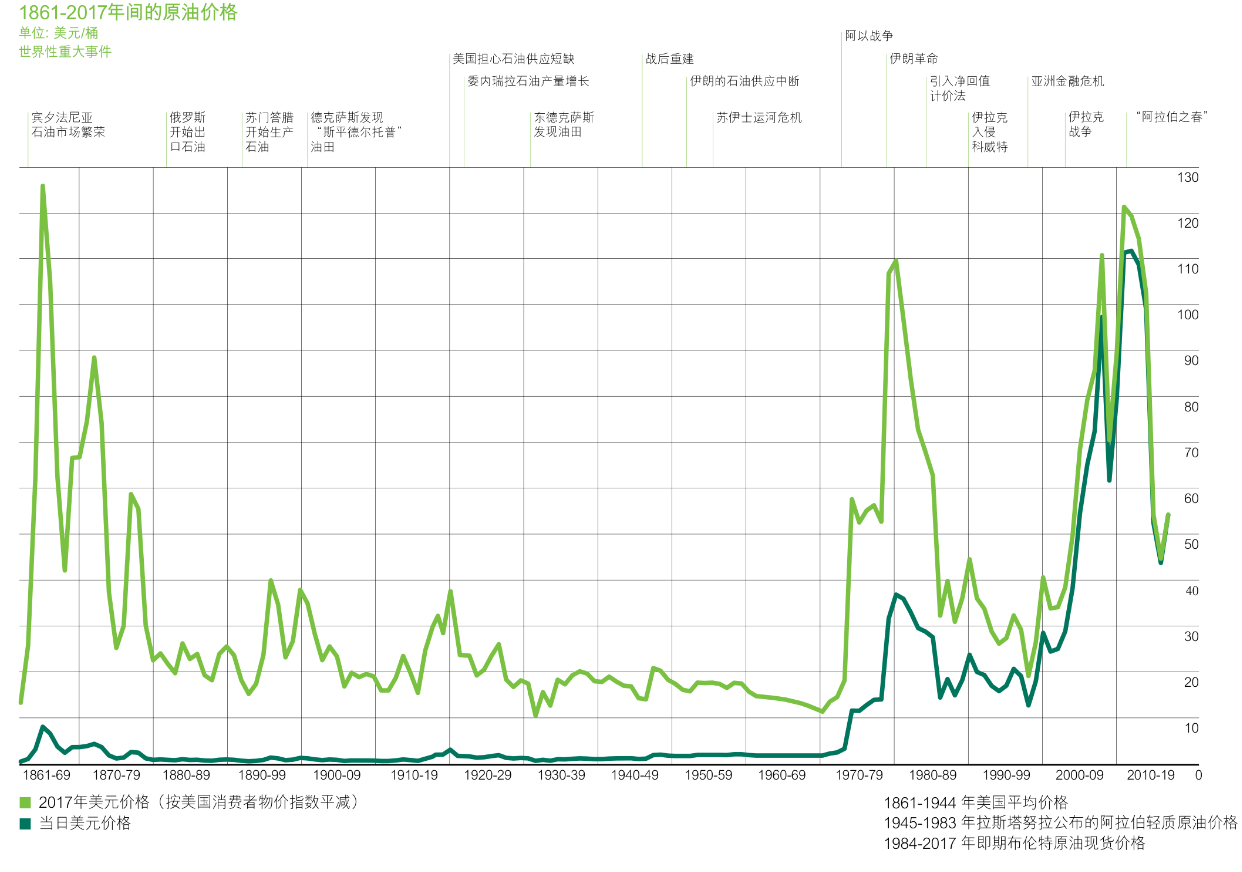Click x-axis label 1940-49
1242x872 pixels.
635,775
